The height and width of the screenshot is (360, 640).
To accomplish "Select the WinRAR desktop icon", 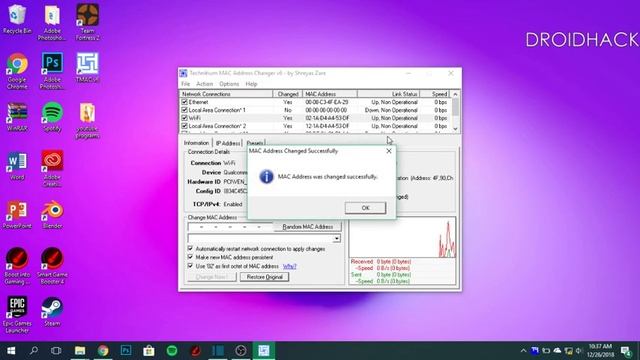I will [17, 116].
